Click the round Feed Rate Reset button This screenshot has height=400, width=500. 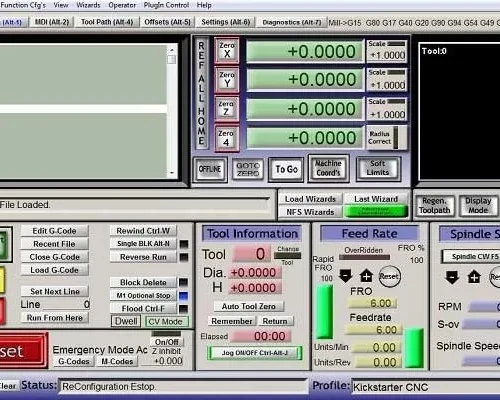coord(389,276)
